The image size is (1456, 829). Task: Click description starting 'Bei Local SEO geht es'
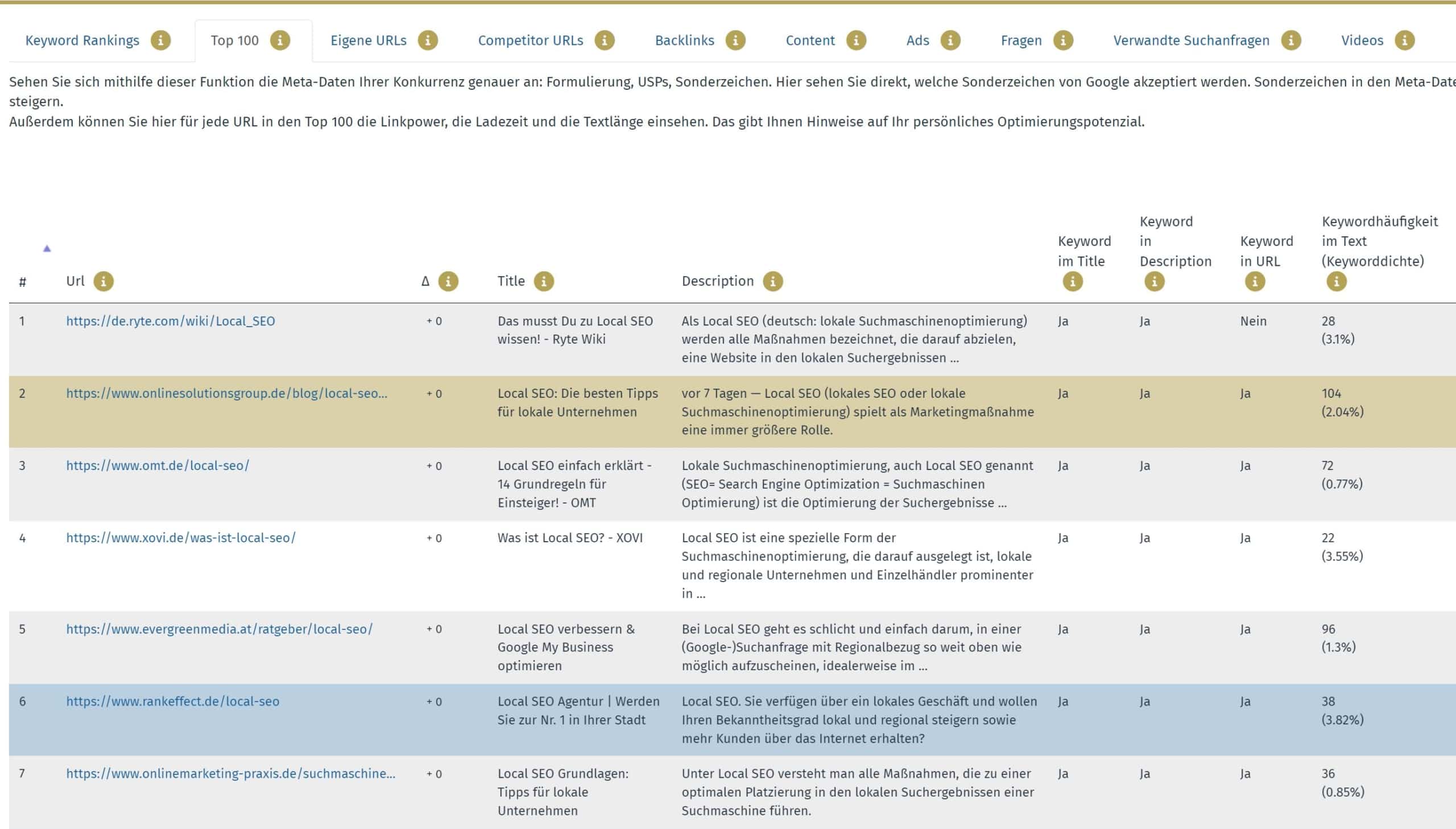pos(852,647)
